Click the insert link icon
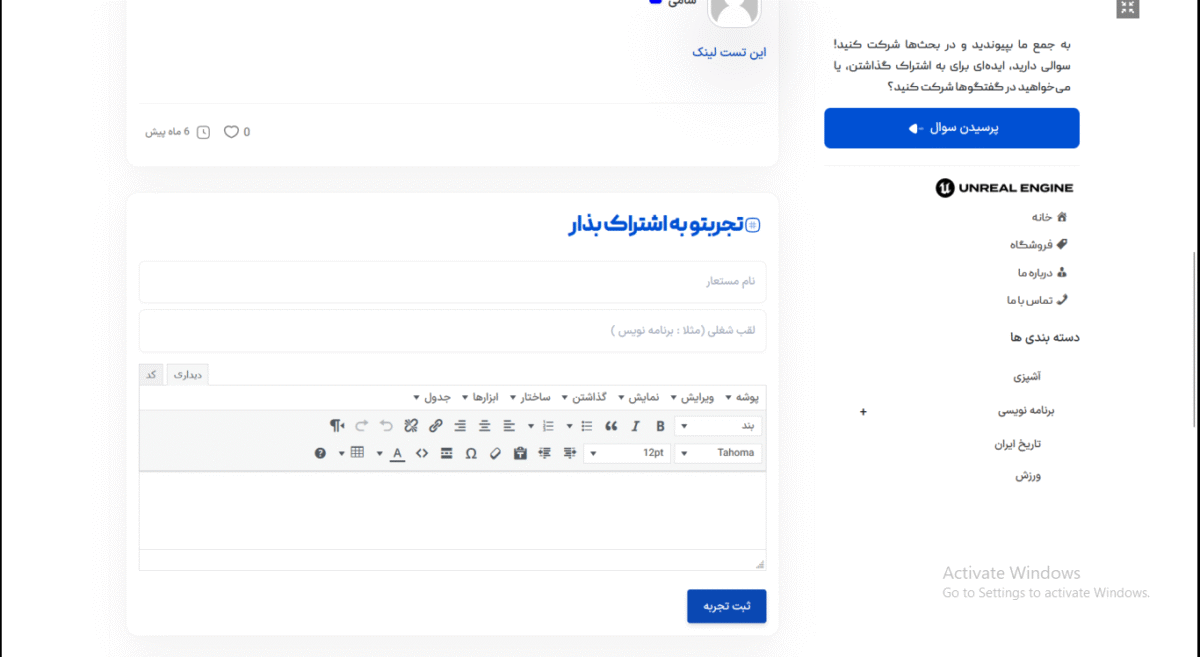The image size is (1200, 657). (x=435, y=426)
